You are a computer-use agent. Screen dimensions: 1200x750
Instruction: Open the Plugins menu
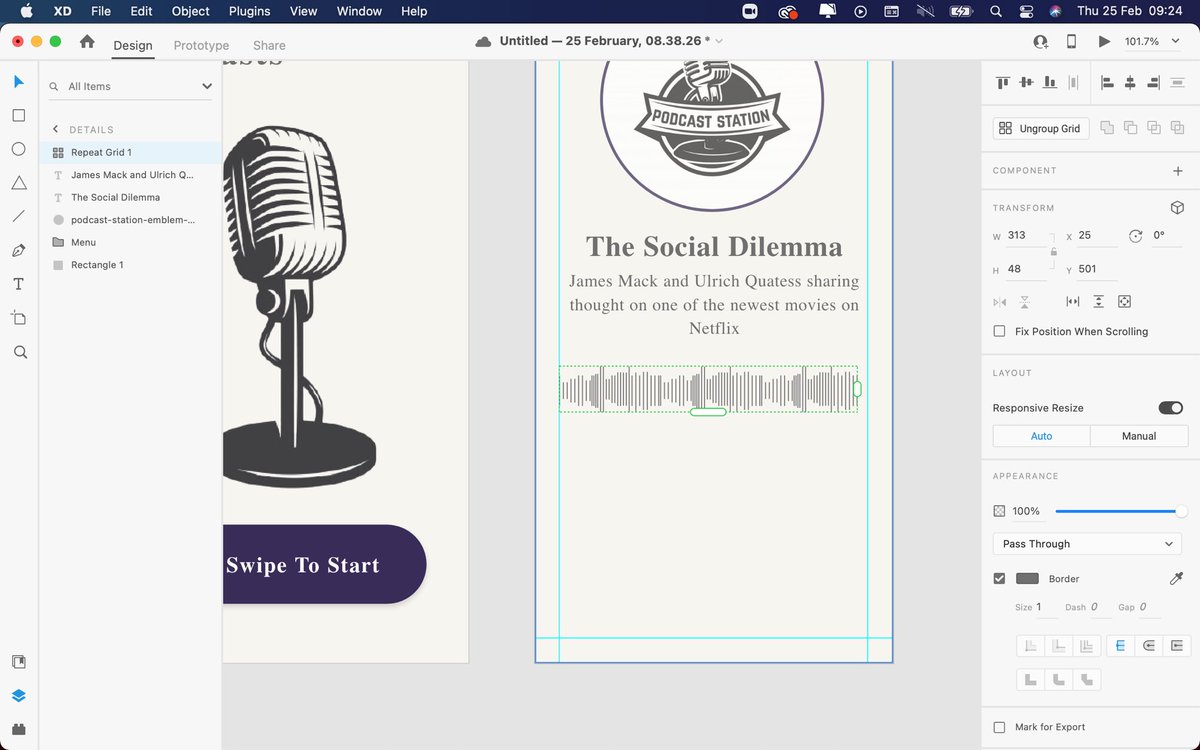pos(249,11)
